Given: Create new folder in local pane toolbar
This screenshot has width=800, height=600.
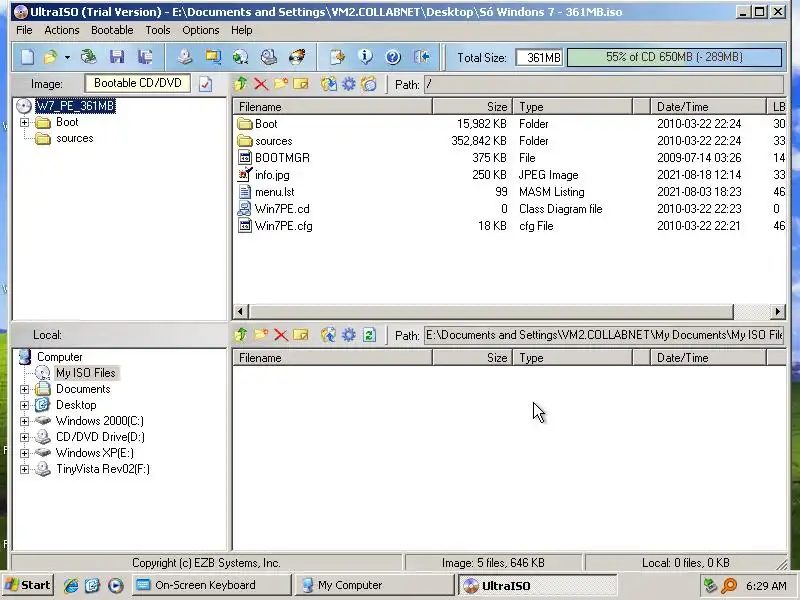Looking at the screenshot, I should (x=261, y=335).
